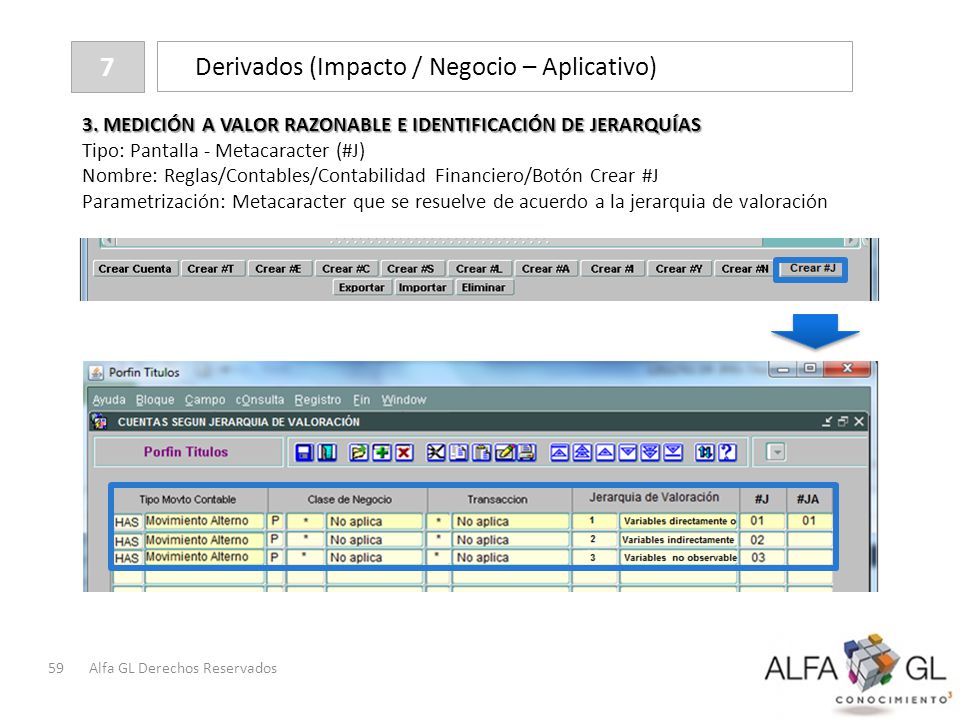Image resolution: width=960 pixels, height=720 pixels.
Task: Click the Jerarquia de Valoración cell showing 2
Action: 594,540
